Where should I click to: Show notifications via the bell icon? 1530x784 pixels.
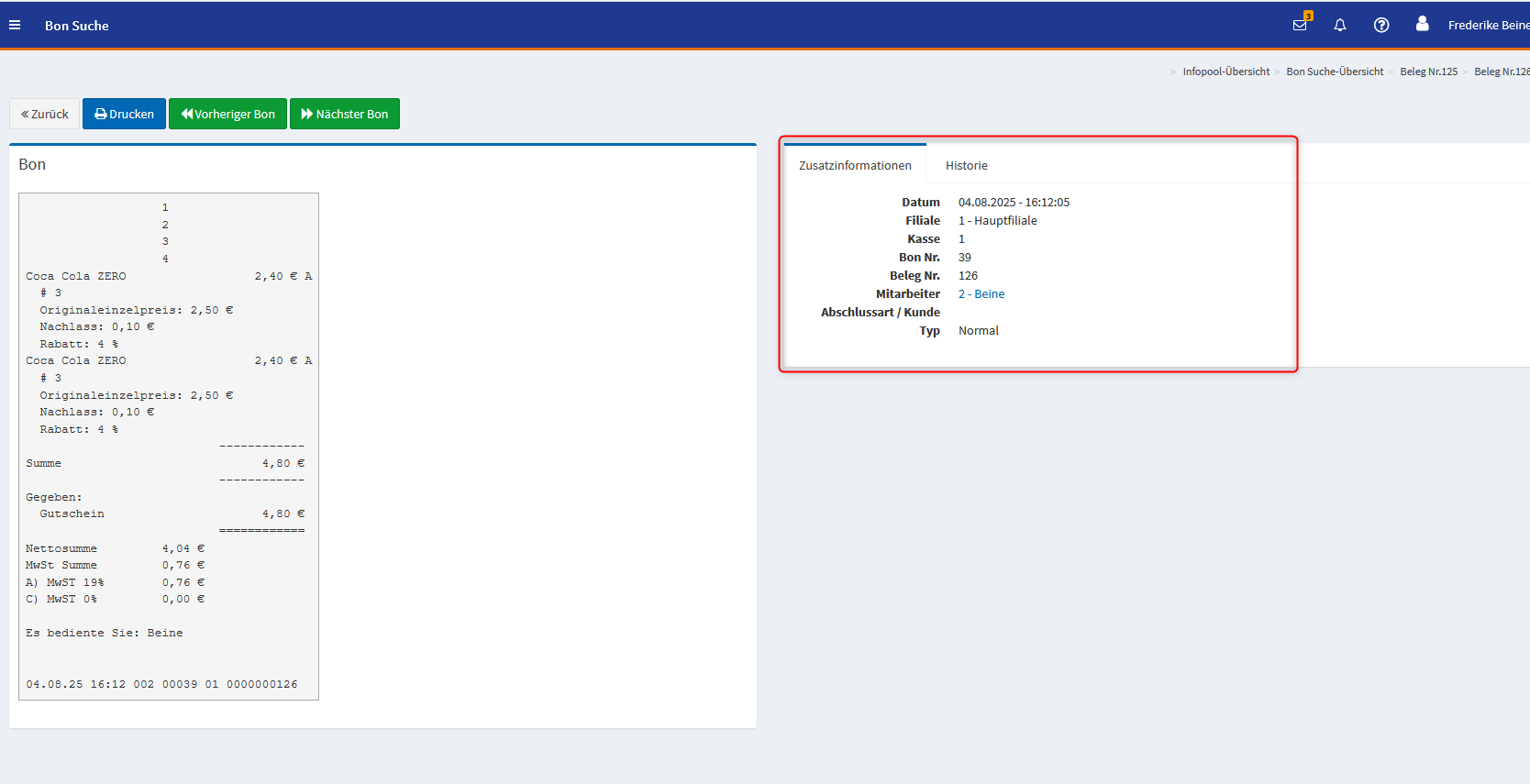(1340, 26)
